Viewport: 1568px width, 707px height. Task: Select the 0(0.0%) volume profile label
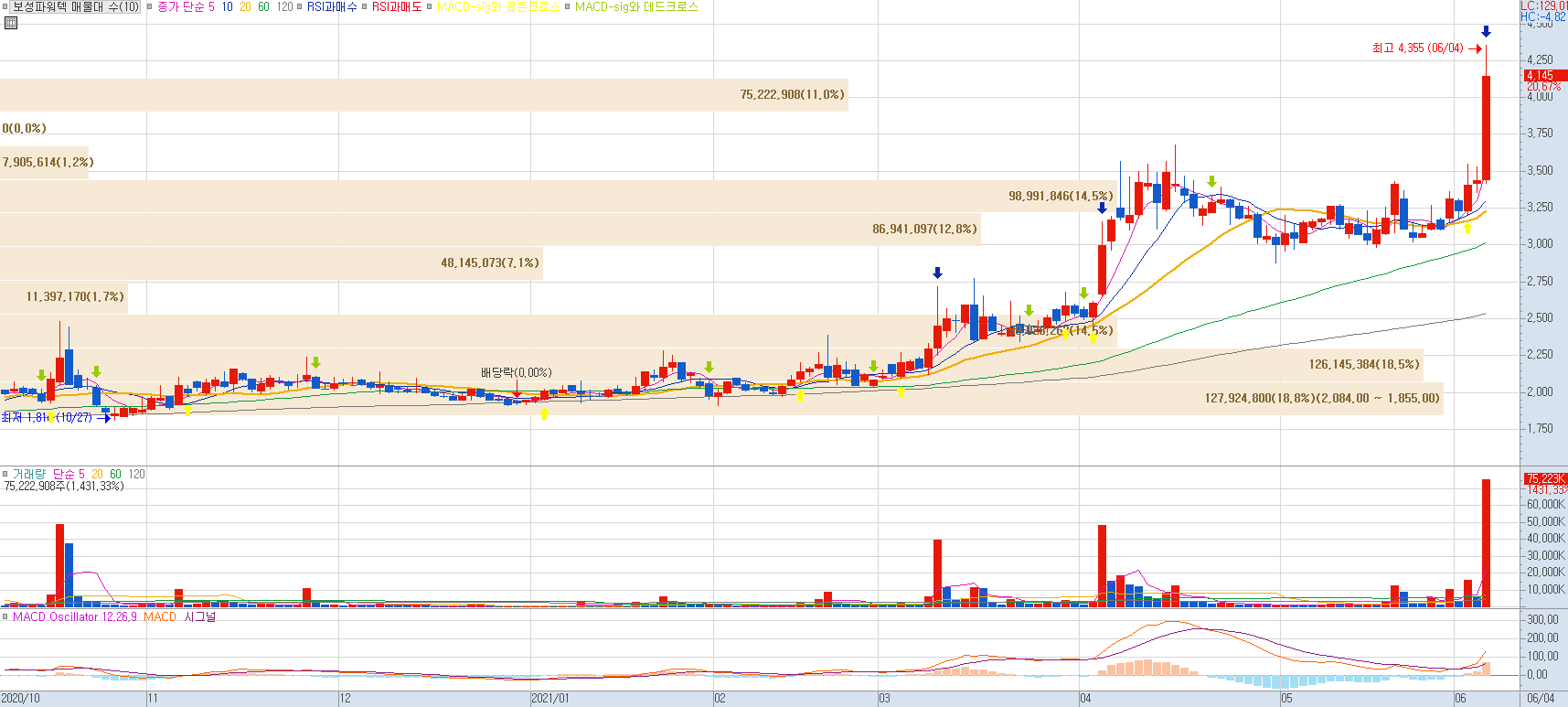point(24,129)
